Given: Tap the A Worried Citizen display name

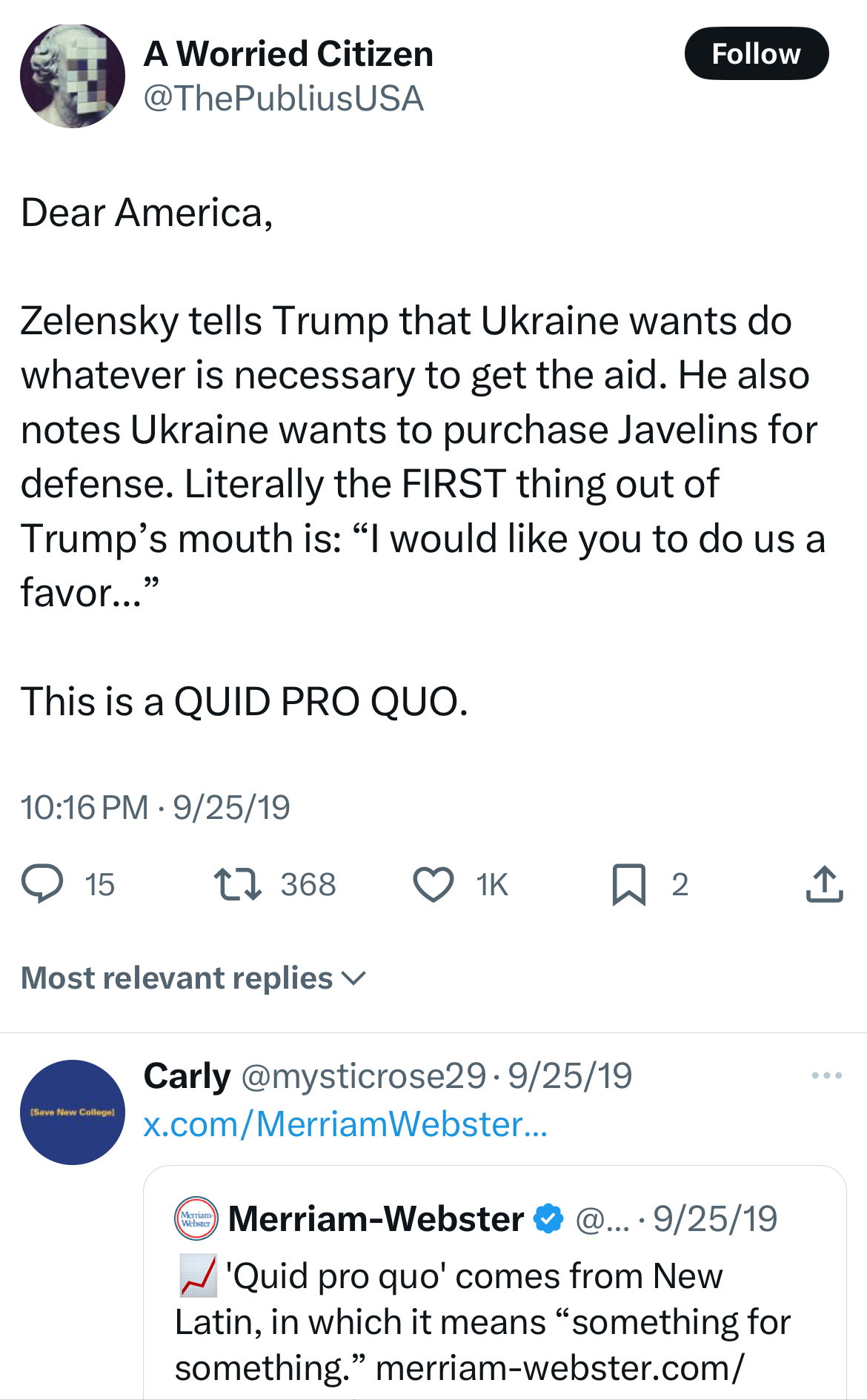Looking at the screenshot, I should pos(288,54).
